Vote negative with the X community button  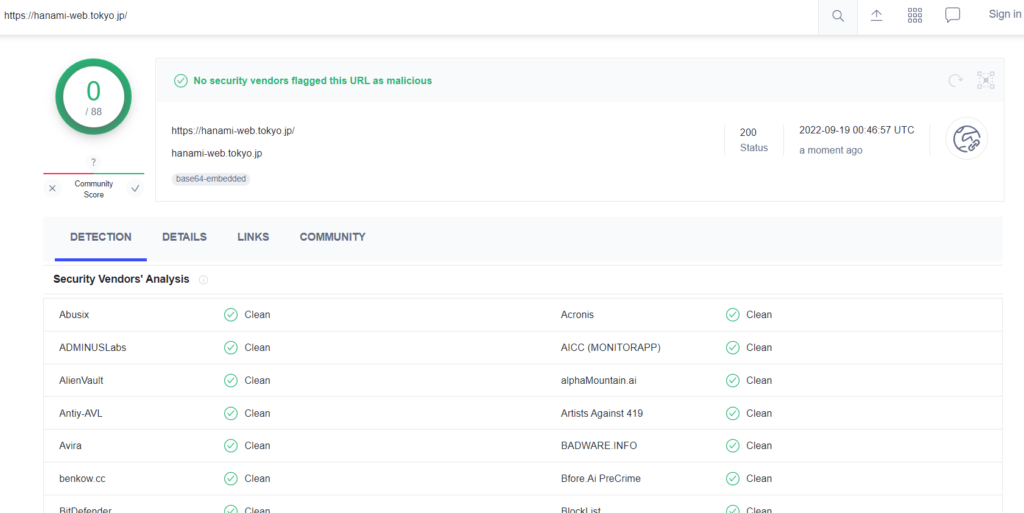(52, 189)
